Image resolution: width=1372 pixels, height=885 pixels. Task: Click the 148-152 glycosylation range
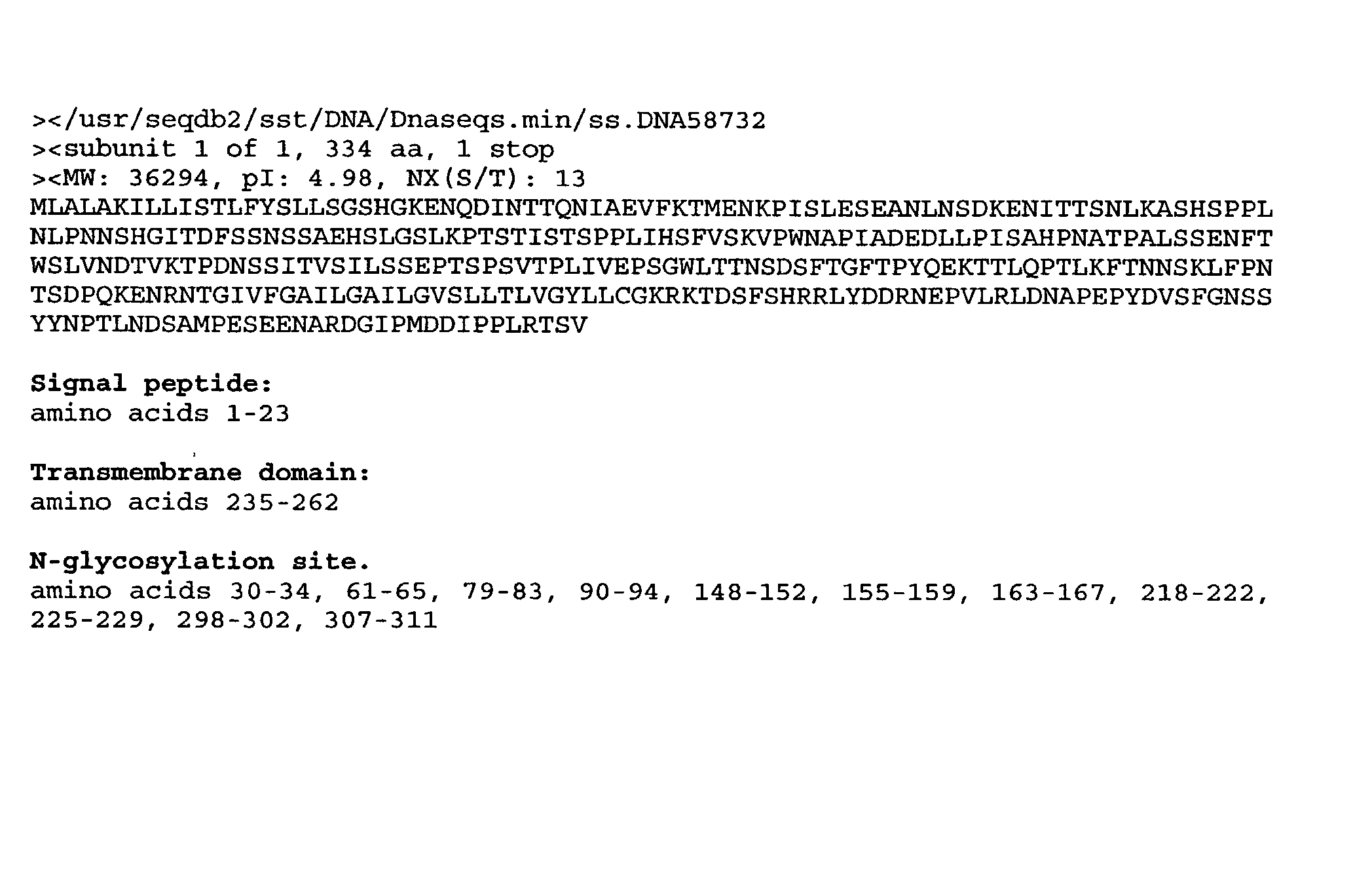click(750, 592)
